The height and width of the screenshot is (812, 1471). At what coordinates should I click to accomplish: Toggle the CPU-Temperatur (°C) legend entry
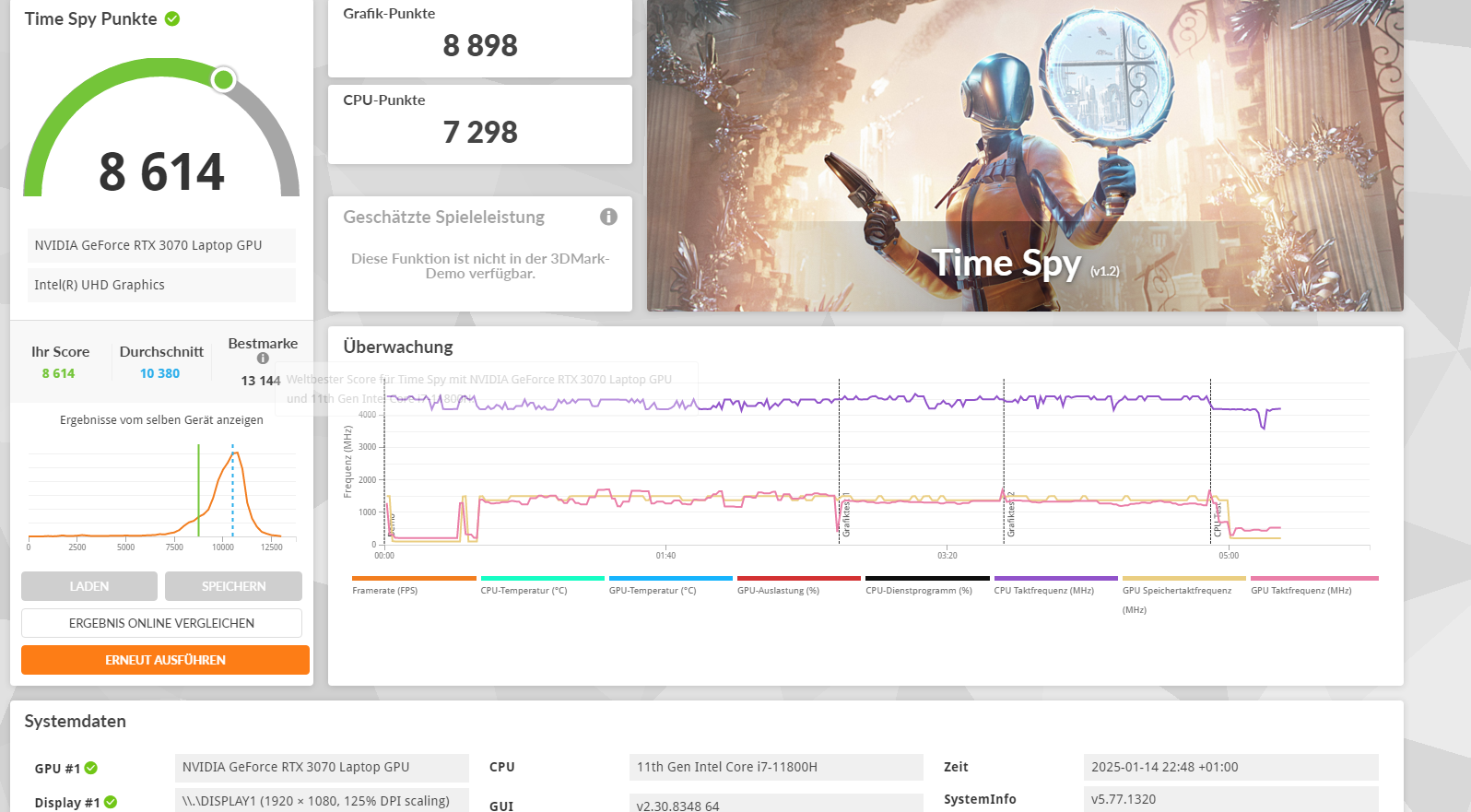pyautogui.click(x=542, y=586)
